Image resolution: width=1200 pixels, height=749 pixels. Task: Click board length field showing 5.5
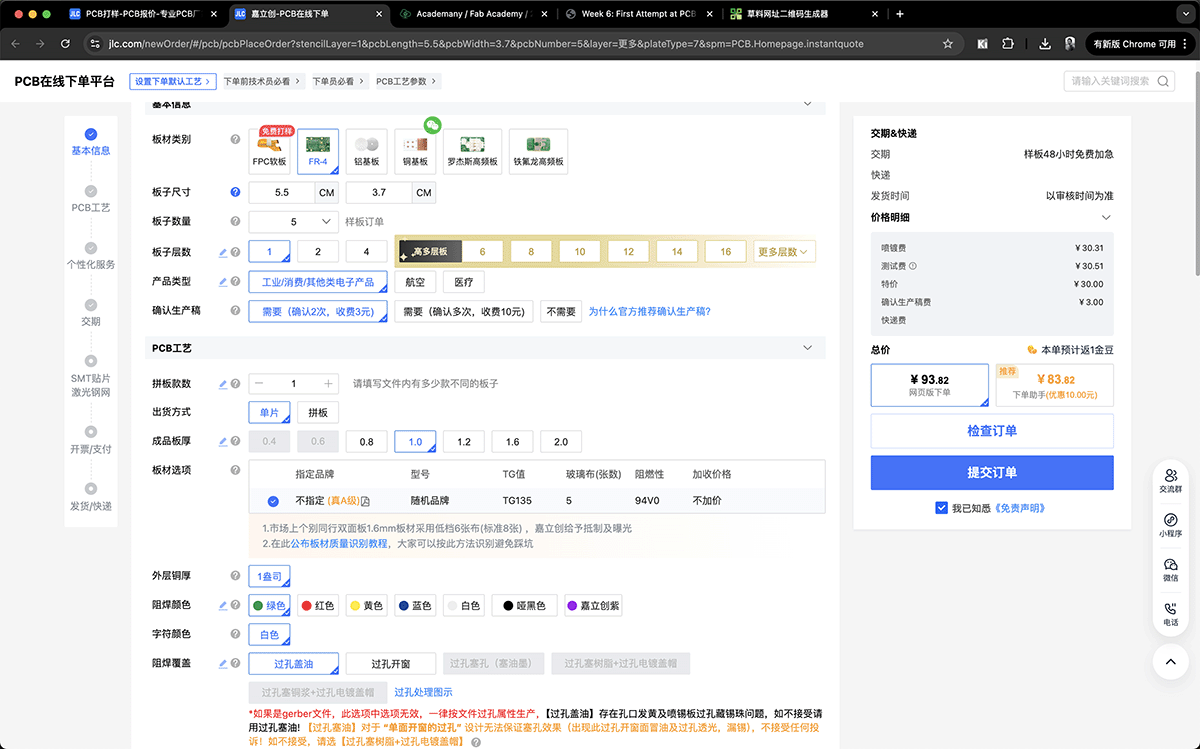(x=281, y=192)
